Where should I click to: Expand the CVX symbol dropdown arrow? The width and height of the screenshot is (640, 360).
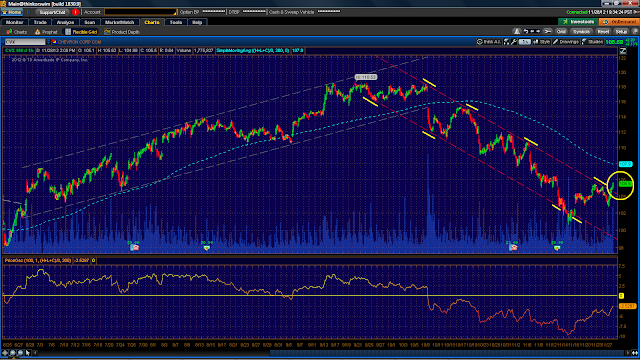(48, 42)
